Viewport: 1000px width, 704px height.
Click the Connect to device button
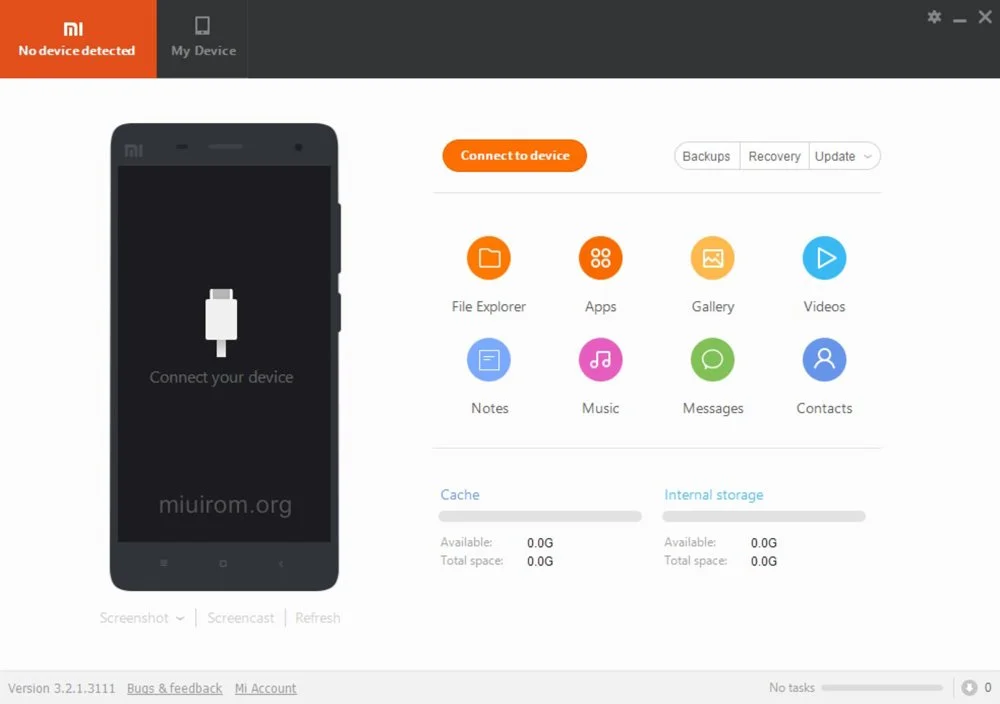tap(515, 156)
